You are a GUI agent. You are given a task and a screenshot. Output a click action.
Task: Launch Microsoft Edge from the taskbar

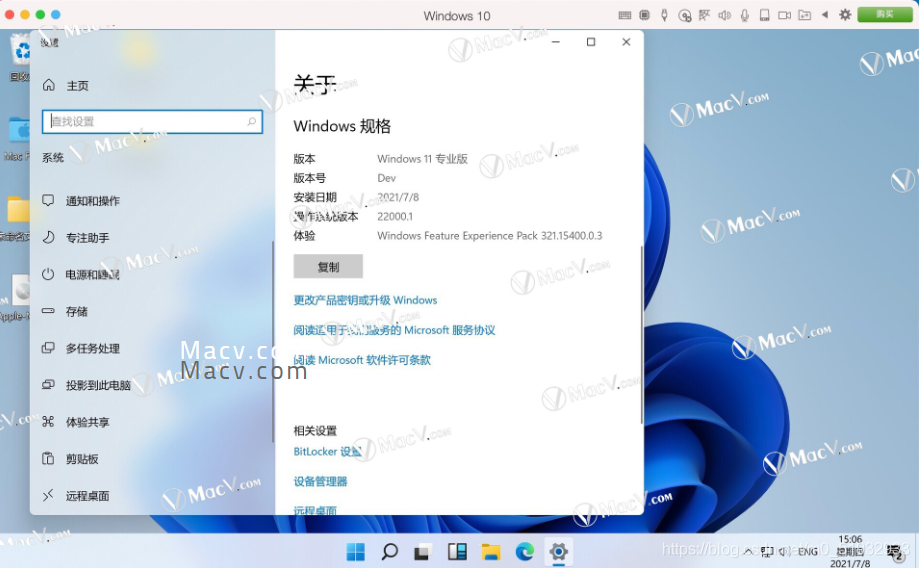(525, 552)
